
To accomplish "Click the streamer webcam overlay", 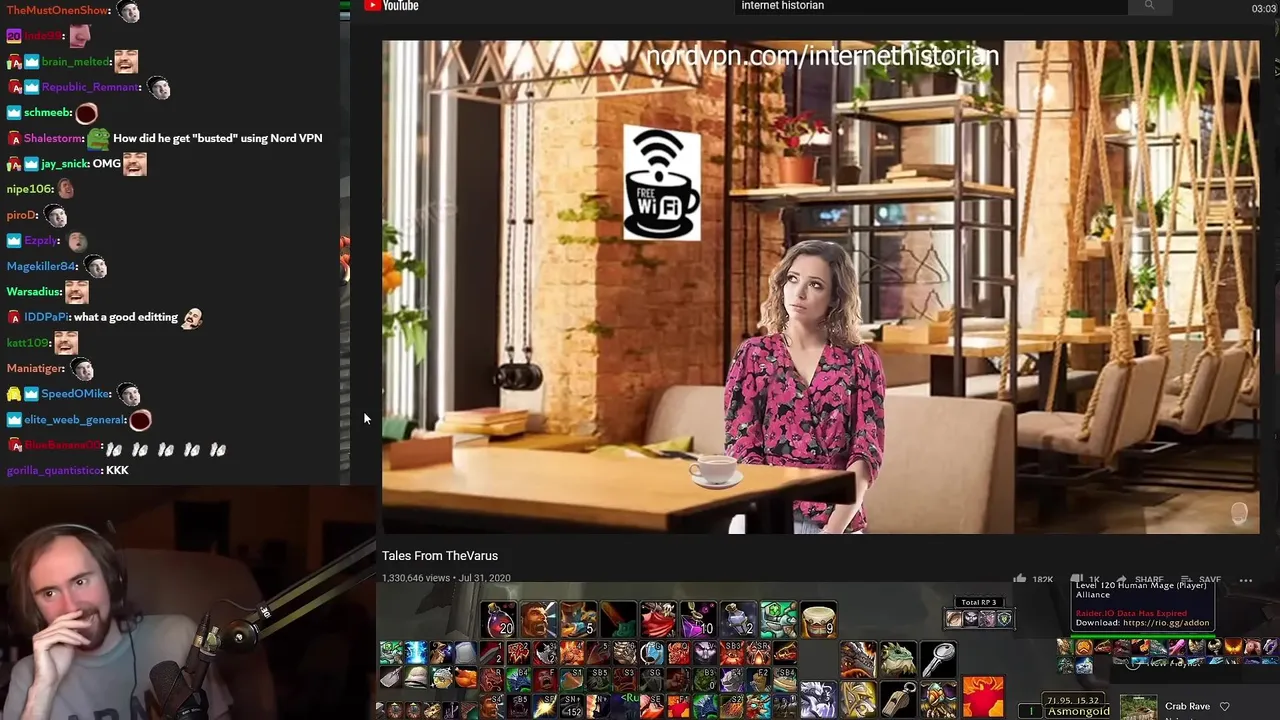I will coord(187,603).
